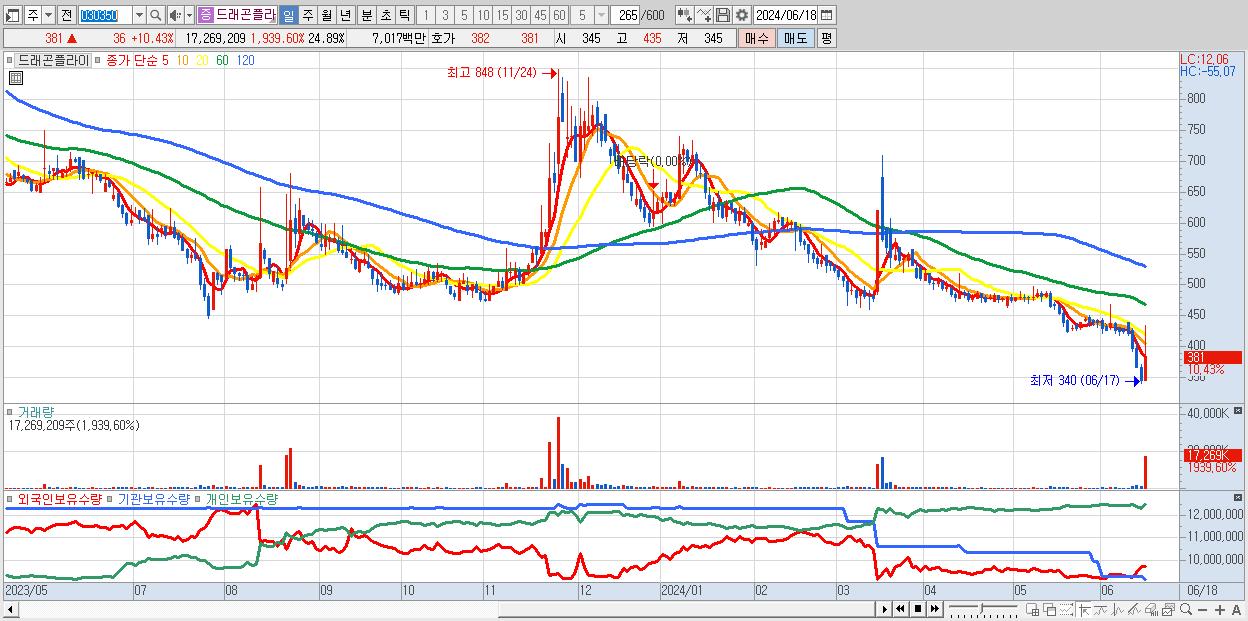The image size is (1248, 621).
Task: Click the date field 2024/06/18
Action: (785, 15)
